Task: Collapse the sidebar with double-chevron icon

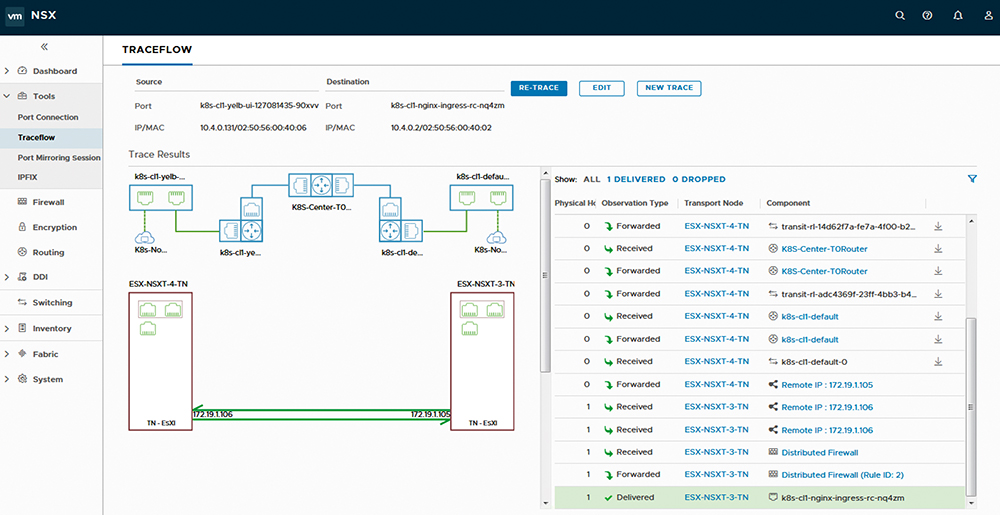Action: (44, 47)
